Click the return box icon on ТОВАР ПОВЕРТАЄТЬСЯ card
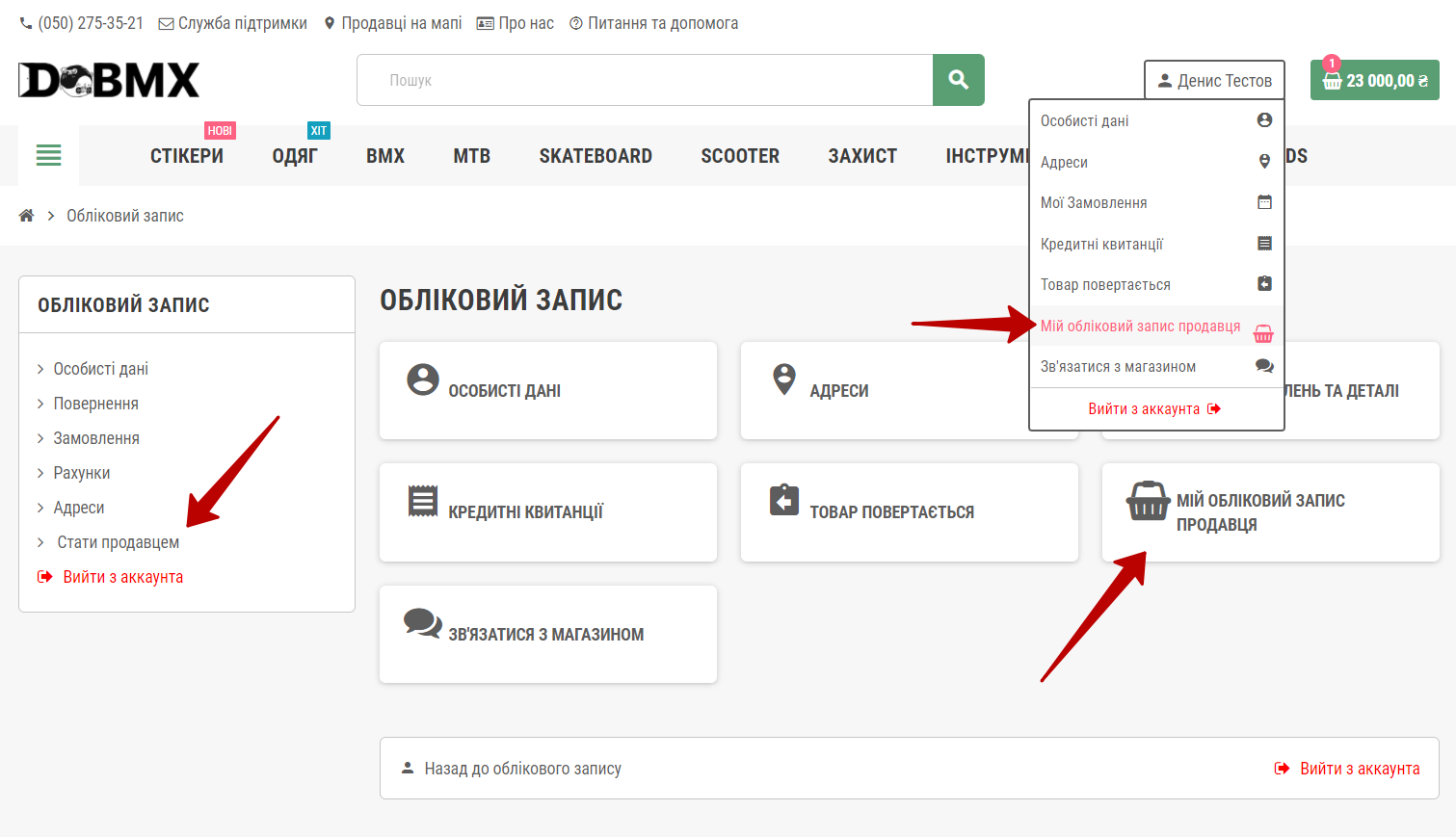 [784, 500]
